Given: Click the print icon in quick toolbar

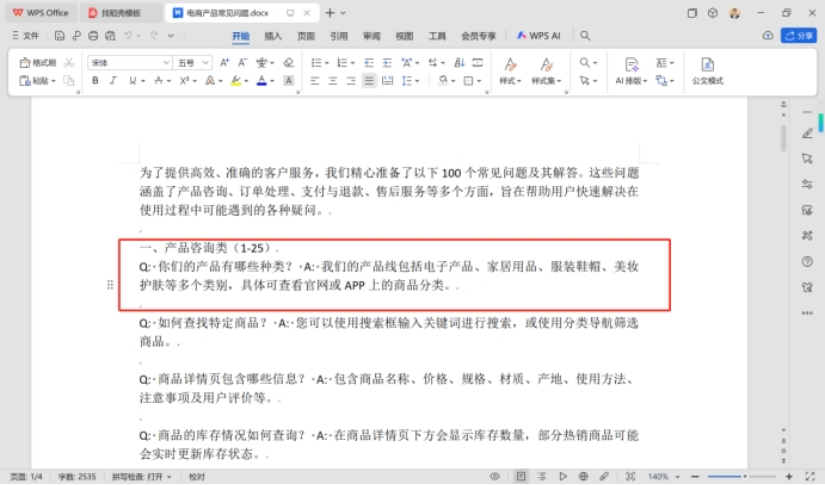Looking at the screenshot, I should point(93,35).
